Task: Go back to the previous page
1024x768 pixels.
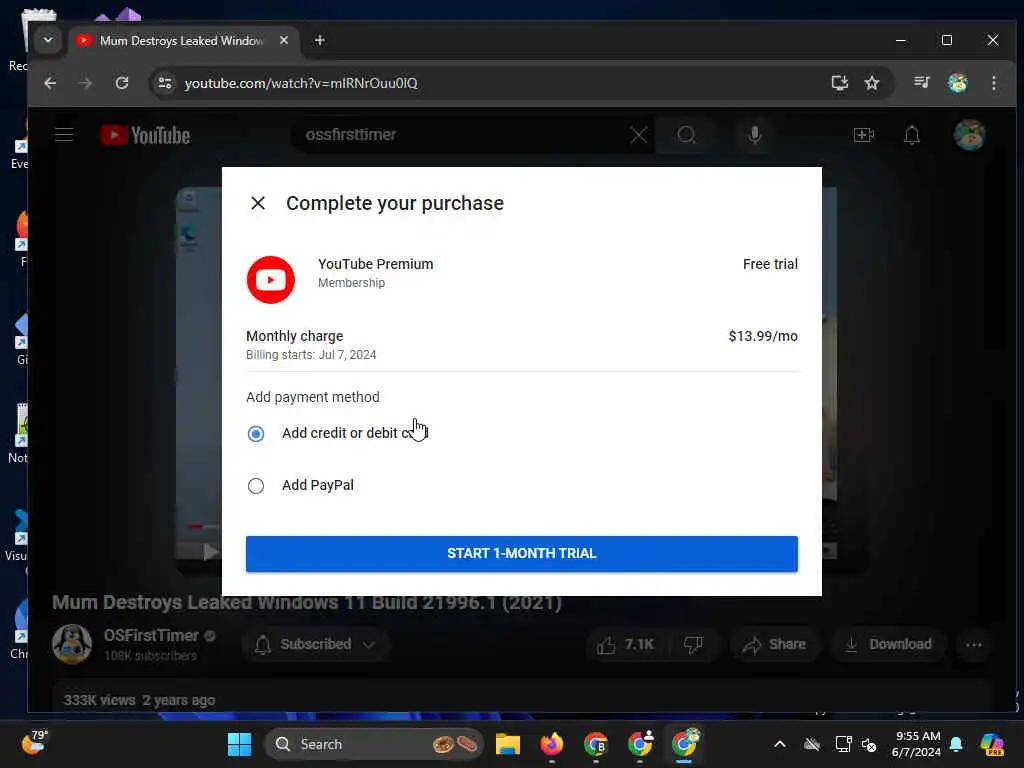Action: click(50, 83)
